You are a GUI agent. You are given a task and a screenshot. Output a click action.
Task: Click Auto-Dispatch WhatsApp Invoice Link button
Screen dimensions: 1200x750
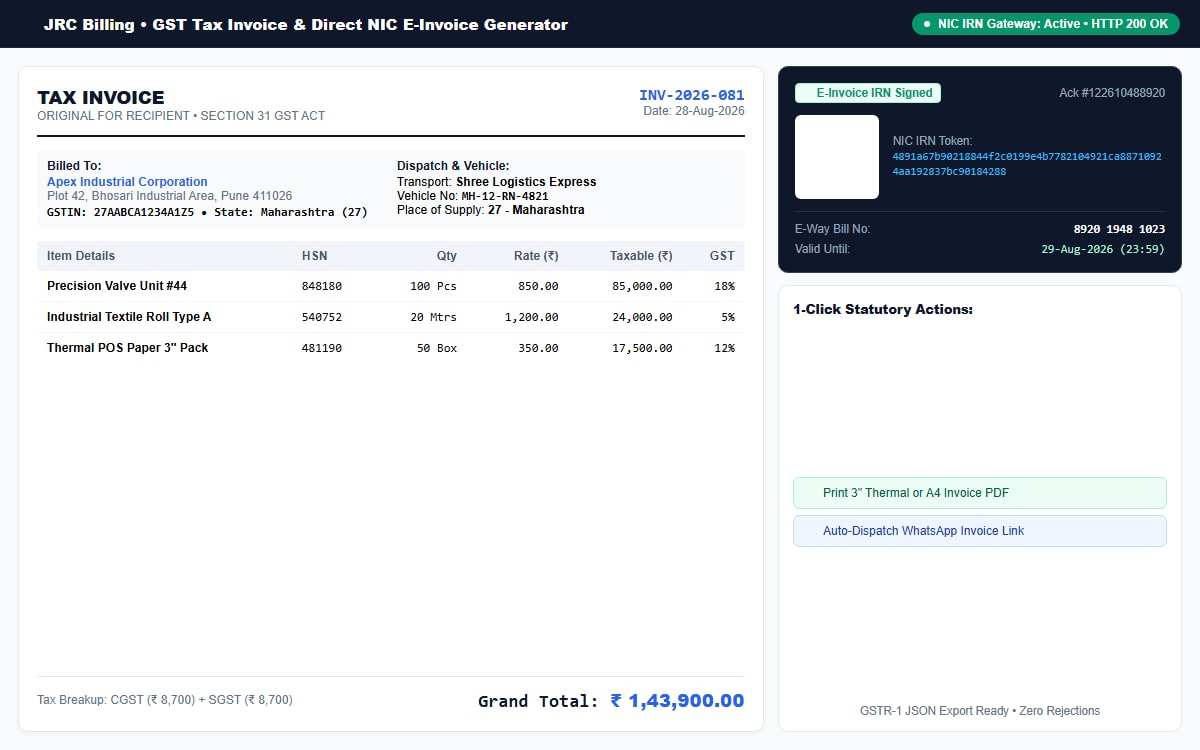point(980,531)
